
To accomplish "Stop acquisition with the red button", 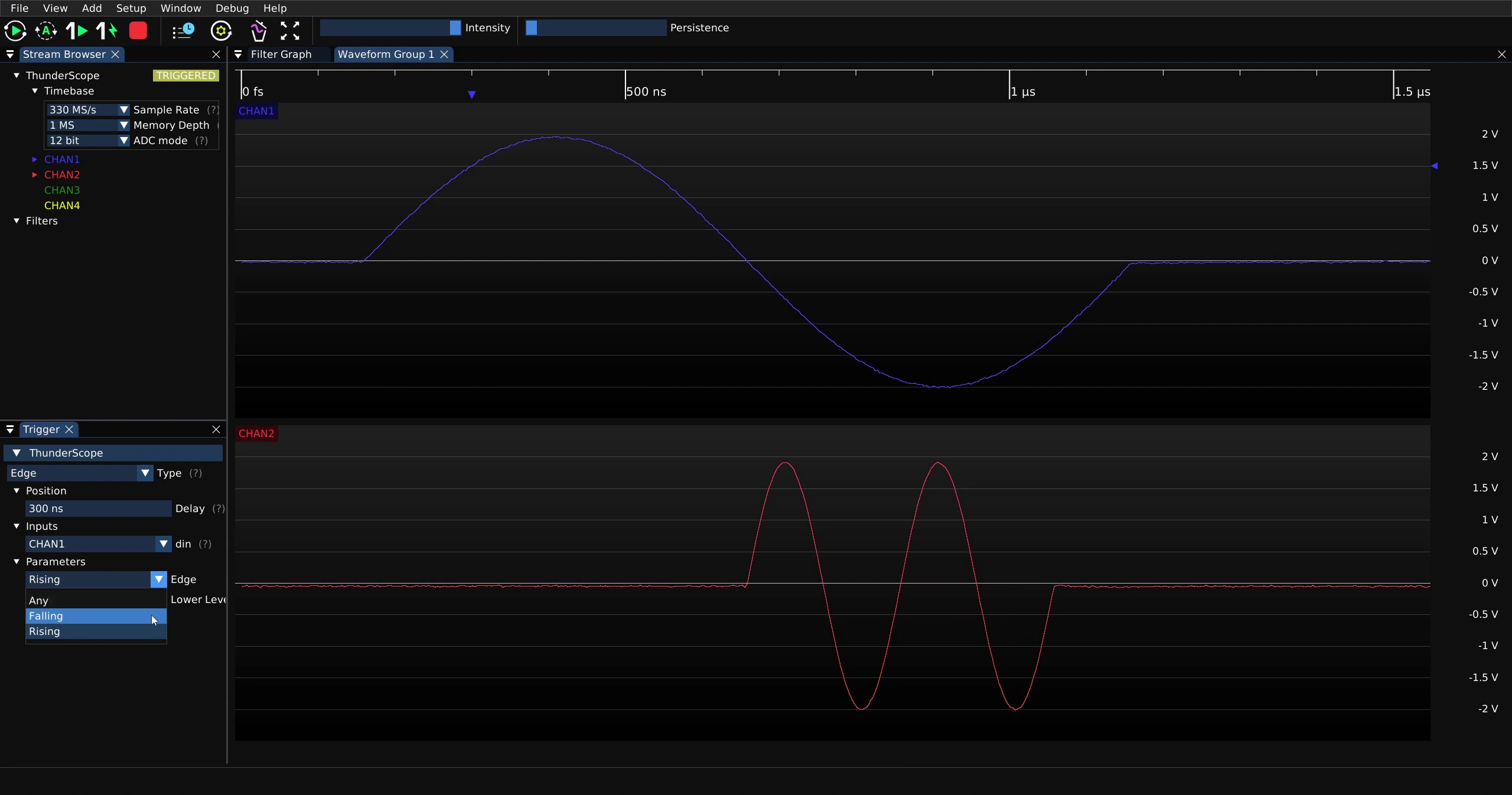I will tap(138, 31).
